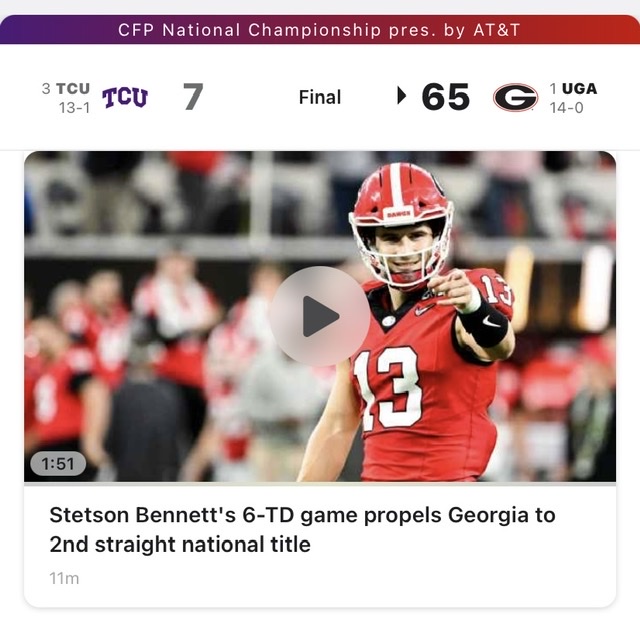This screenshot has height=617, width=640.
Task: Click the TCU purple team logo
Action: pyautogui.click(x=124, y=98)
